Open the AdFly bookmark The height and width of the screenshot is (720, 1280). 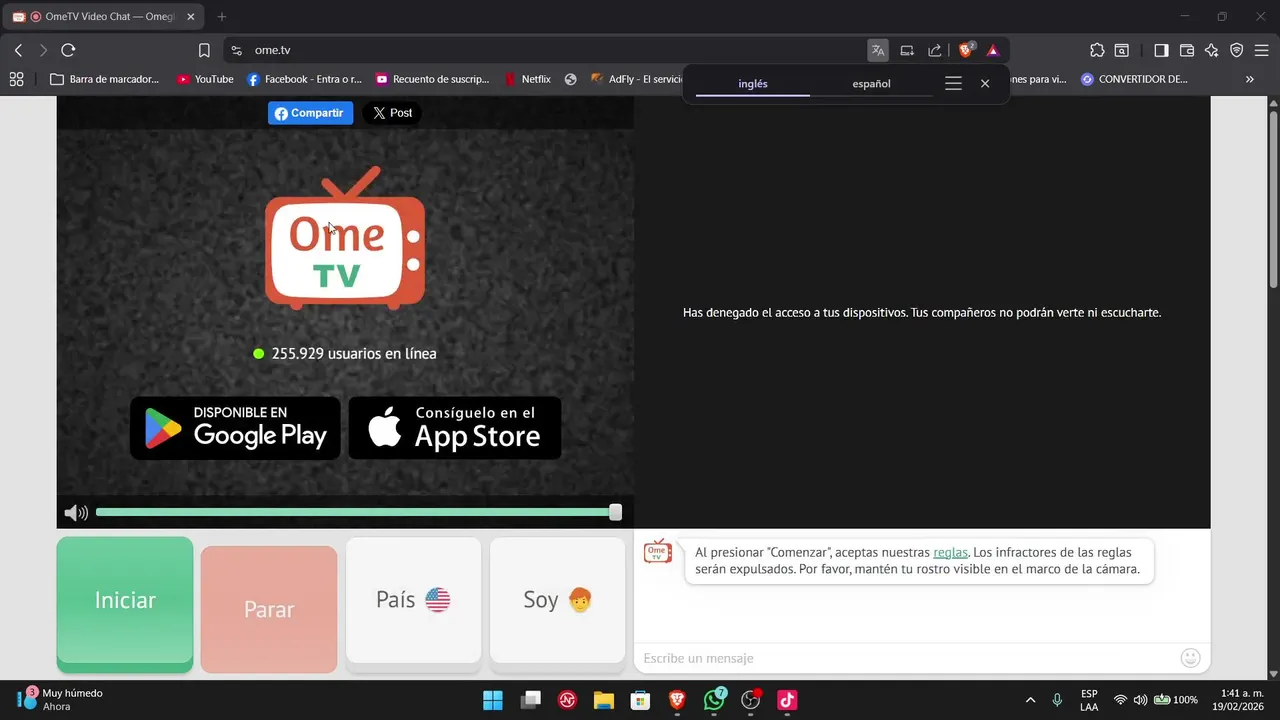click(636, 79)
